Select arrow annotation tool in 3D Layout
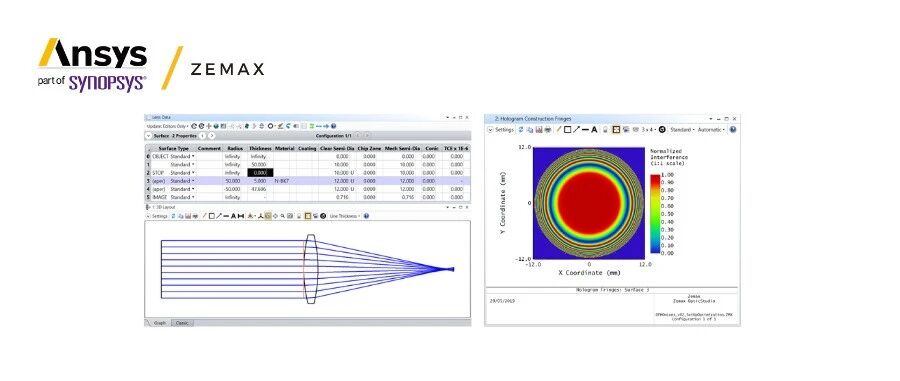 [x=219, y=216]
